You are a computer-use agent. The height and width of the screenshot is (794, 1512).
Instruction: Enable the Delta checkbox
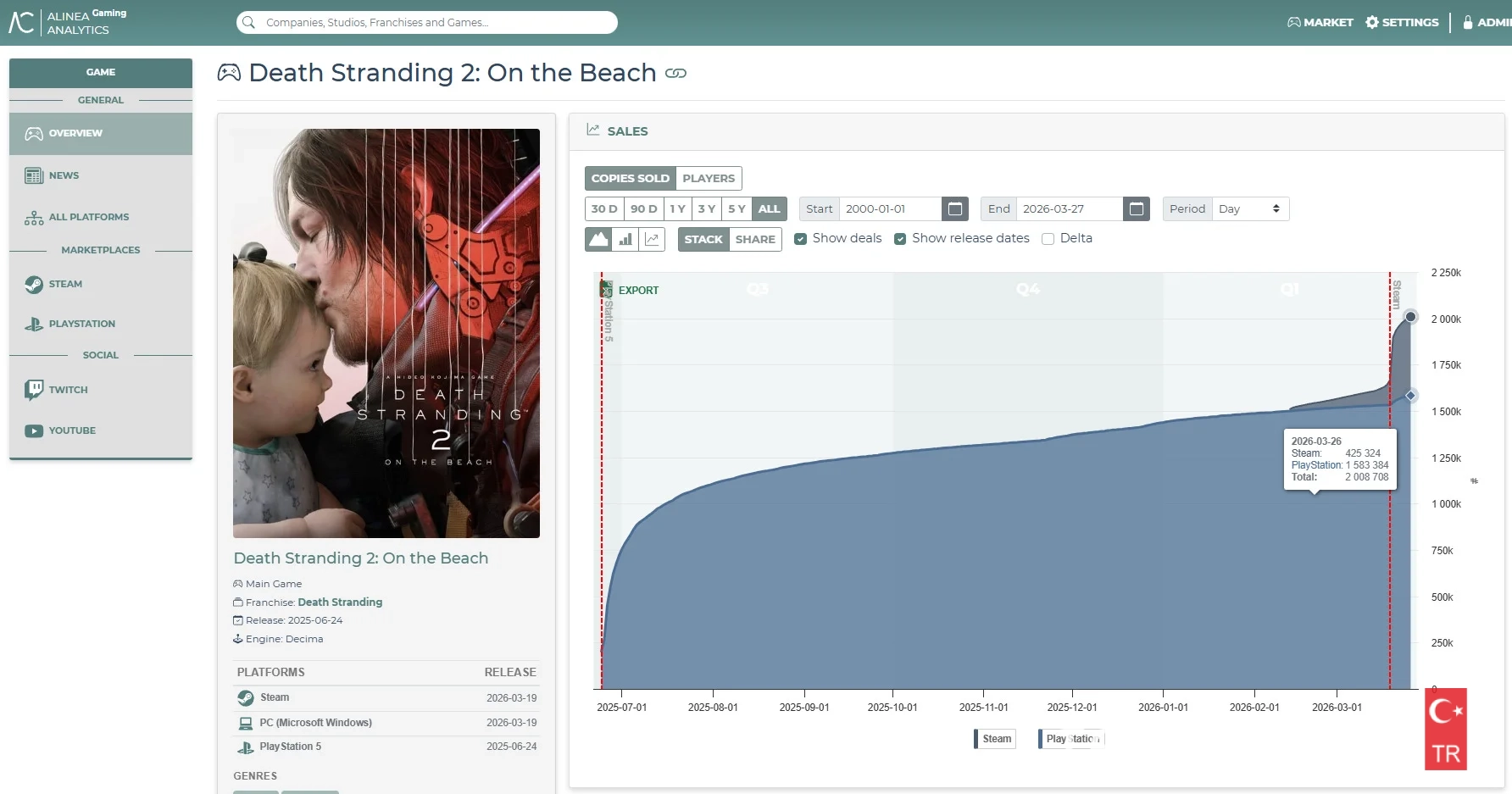pos(1048,239)
